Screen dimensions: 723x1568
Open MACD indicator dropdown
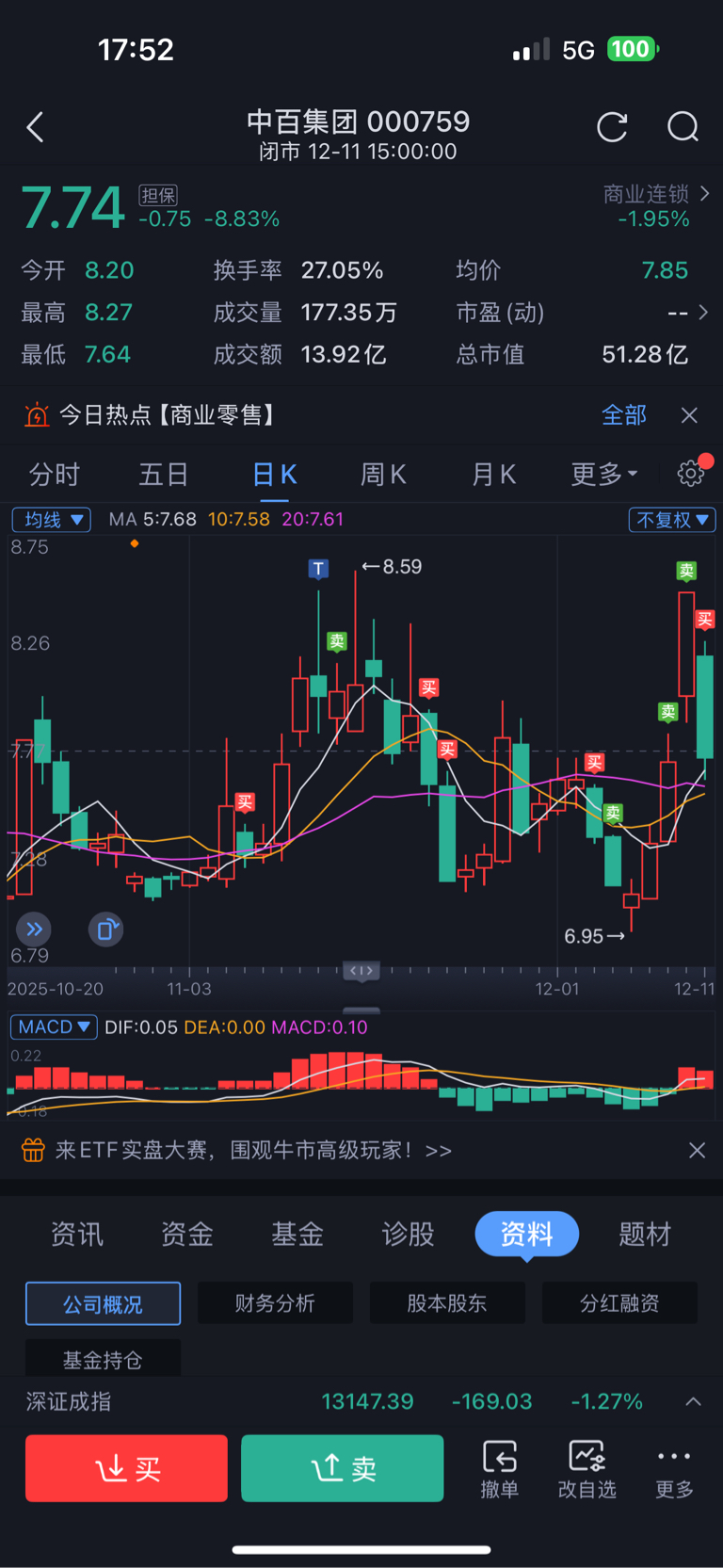tap(54, 1026)
